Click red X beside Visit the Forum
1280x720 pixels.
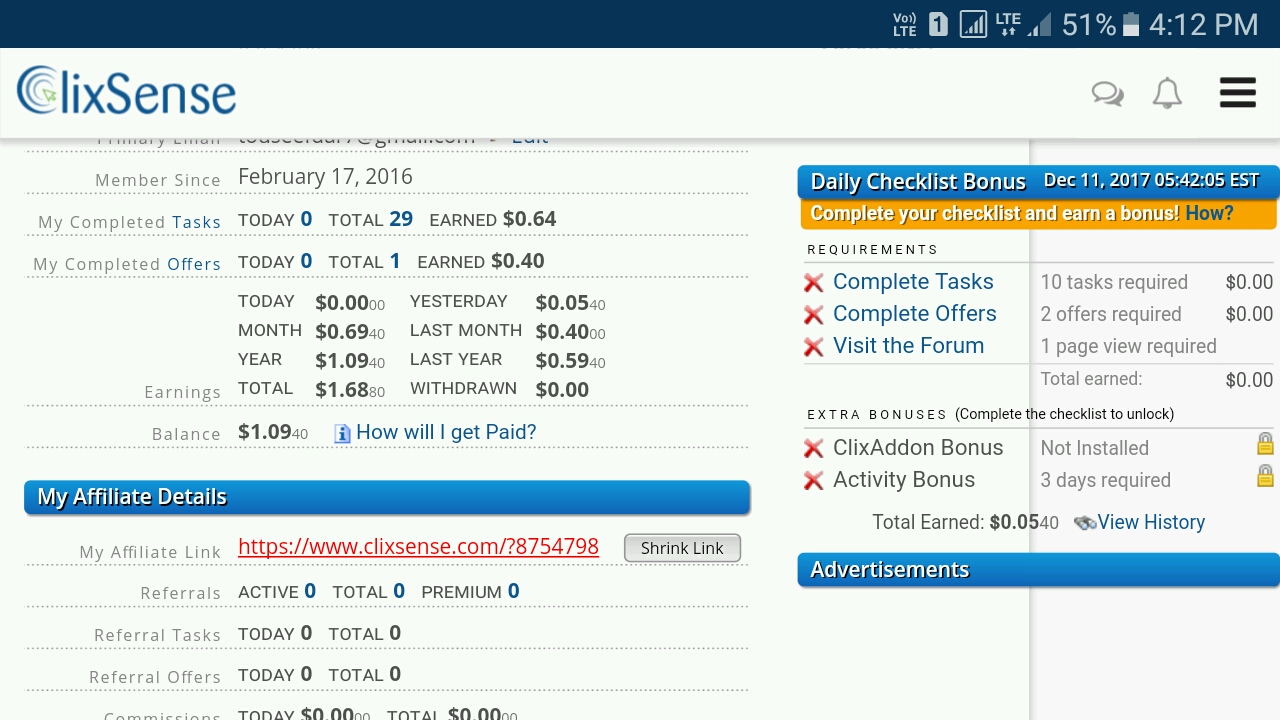[814, 347]
